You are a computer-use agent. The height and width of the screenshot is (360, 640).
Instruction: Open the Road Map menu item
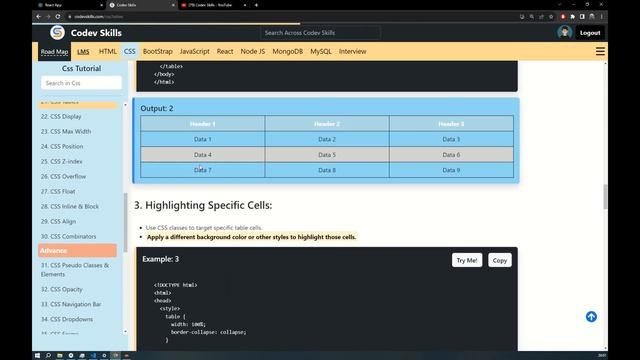(x=54, y=51)
